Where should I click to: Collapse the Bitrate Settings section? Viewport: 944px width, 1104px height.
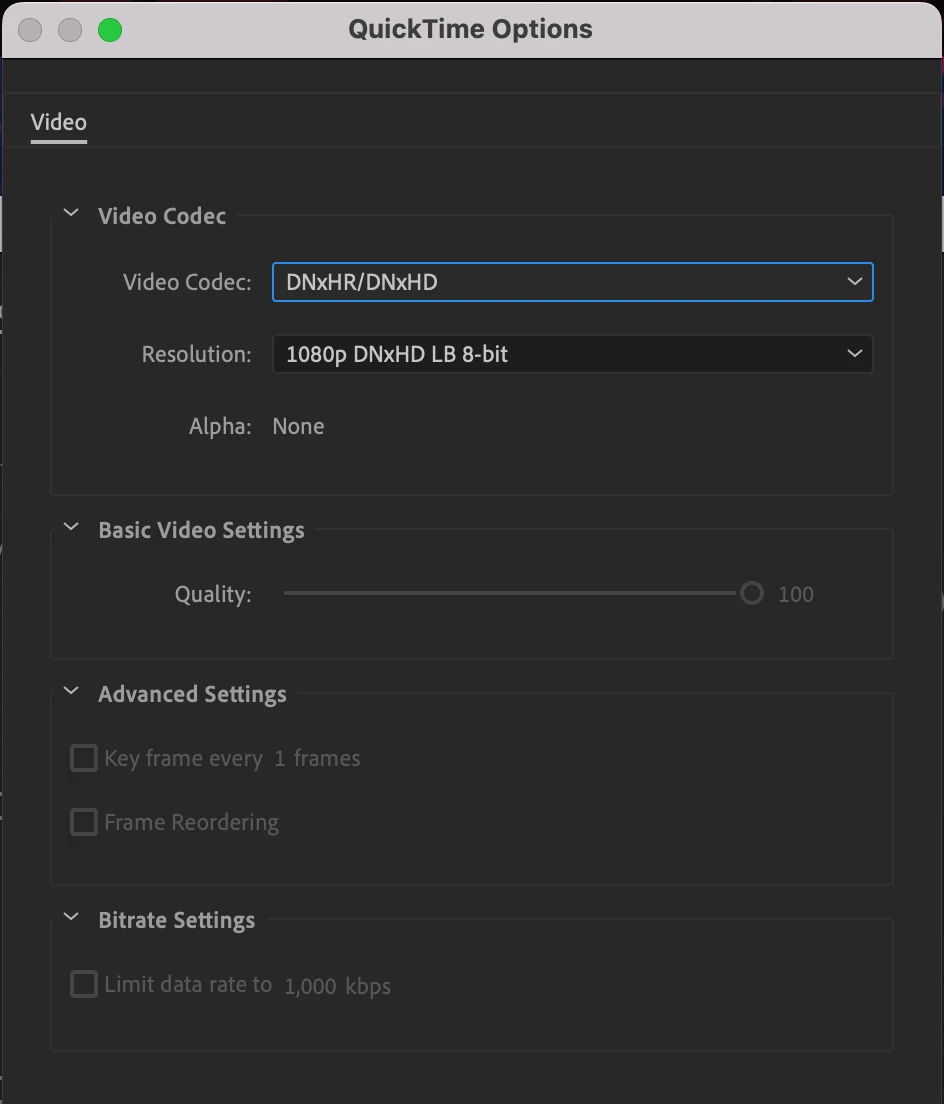click(x=71, y=917)
